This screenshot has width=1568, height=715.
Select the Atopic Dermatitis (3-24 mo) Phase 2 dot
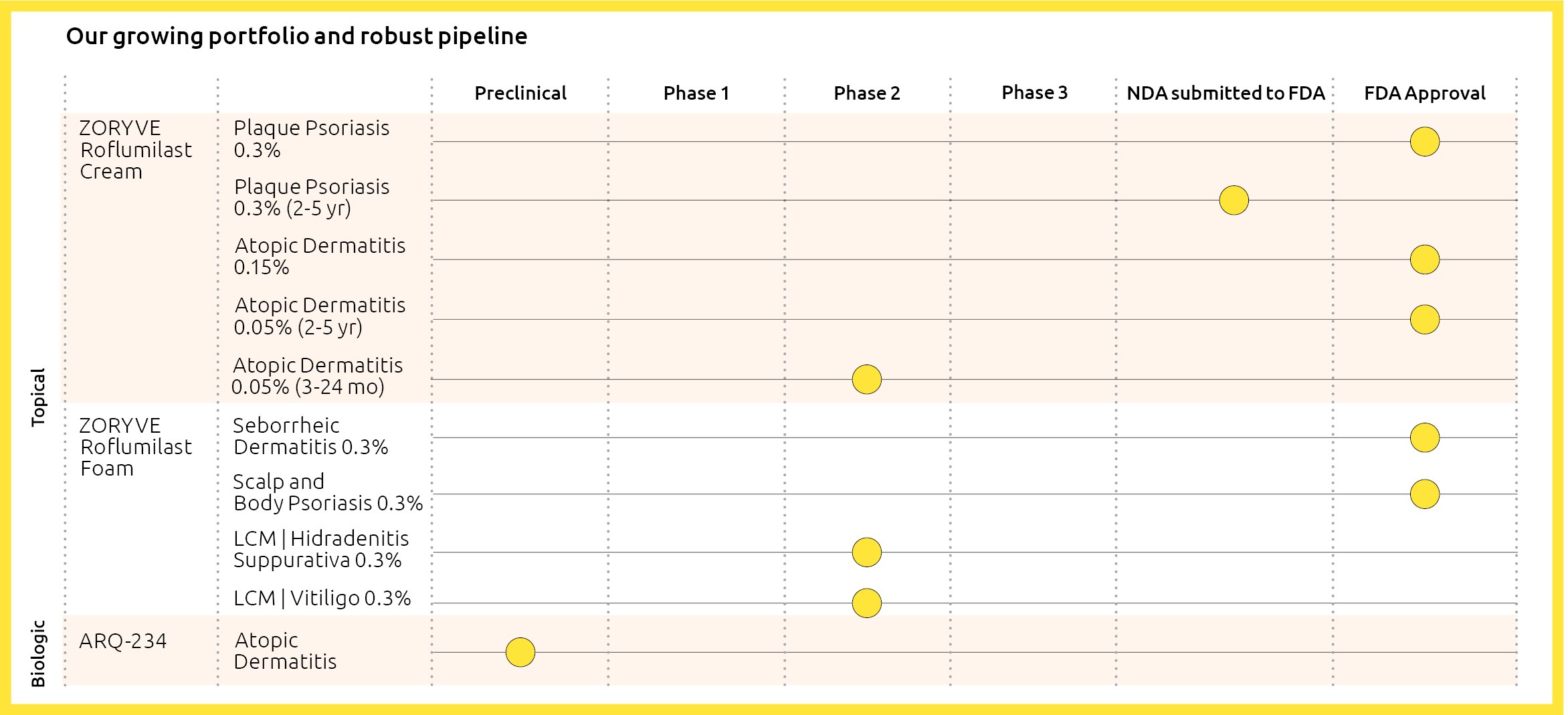[x=866, y=379]
